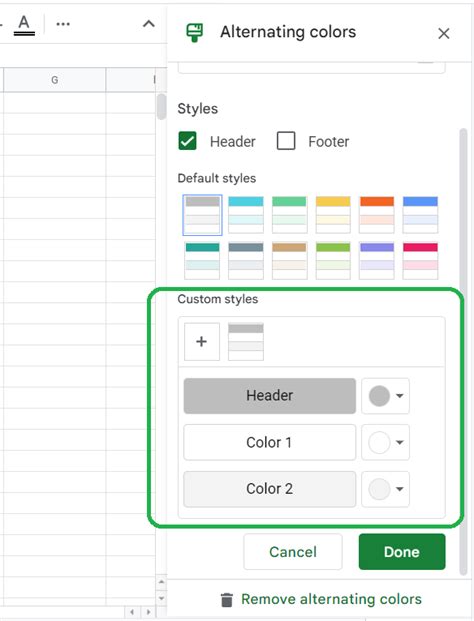This screenshot has width=474, height=621.
Task: Click the Alternating colors paint roller icon
Action: [x=194, y=32]
